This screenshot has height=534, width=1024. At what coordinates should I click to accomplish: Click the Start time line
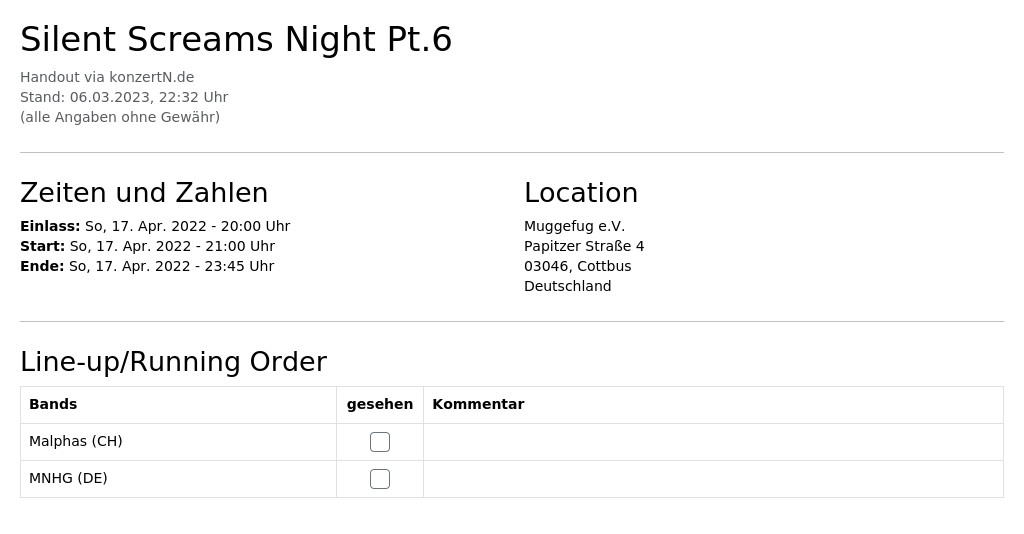pyautogui.click(x=148, y=246)
